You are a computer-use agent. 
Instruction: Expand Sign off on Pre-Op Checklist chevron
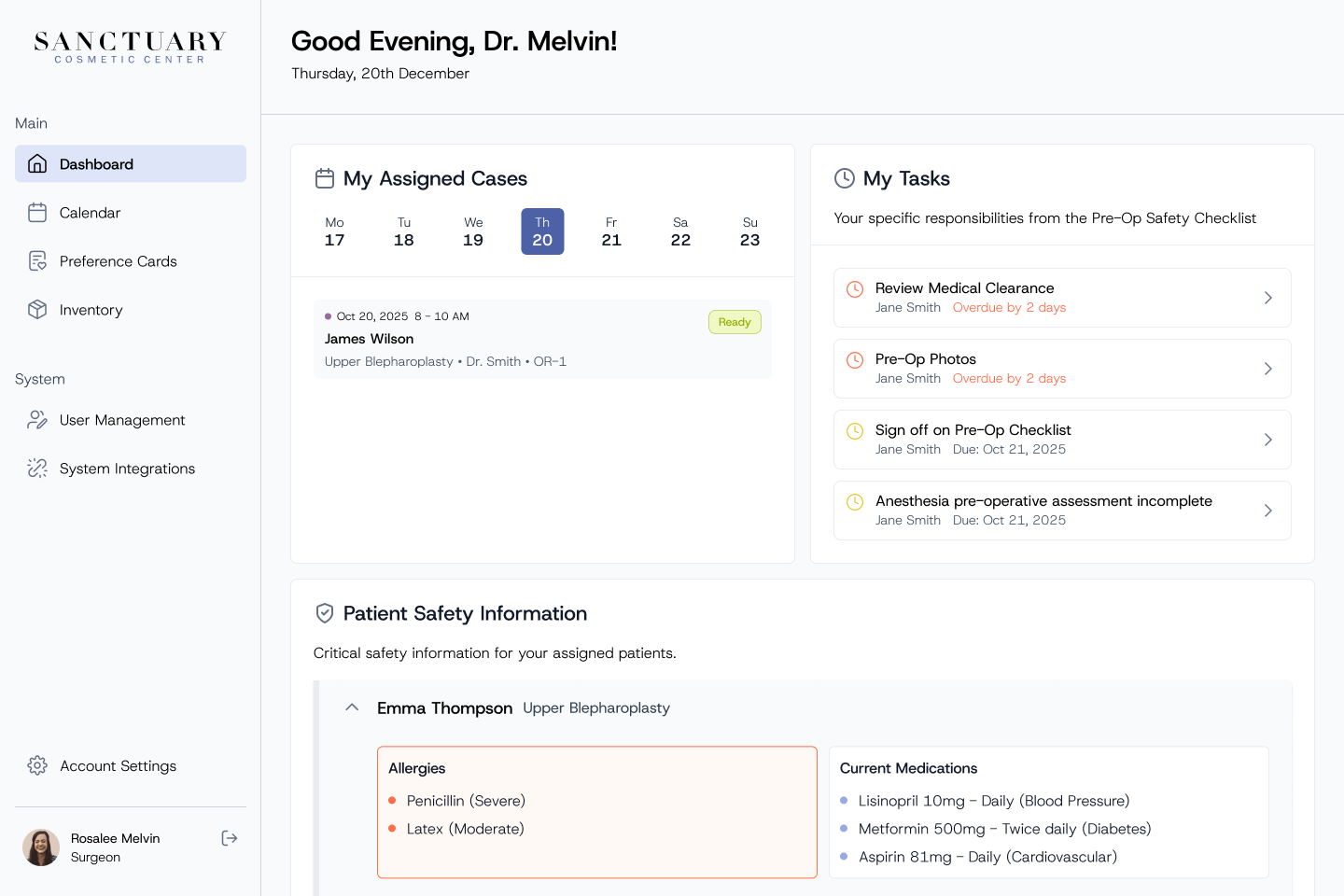click(x=1268, y=440)
